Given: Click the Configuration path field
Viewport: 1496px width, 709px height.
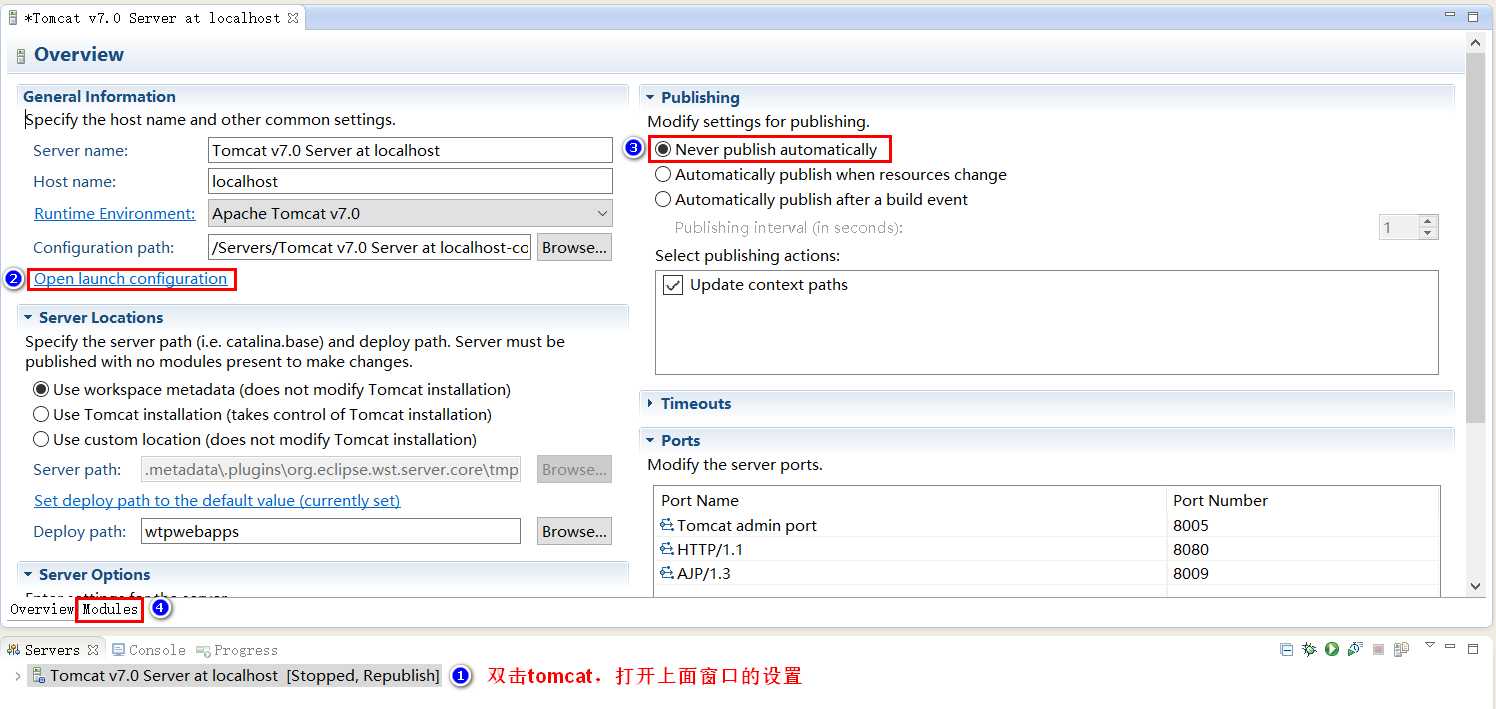Looking at the screenshot, I should pos(369,247).
